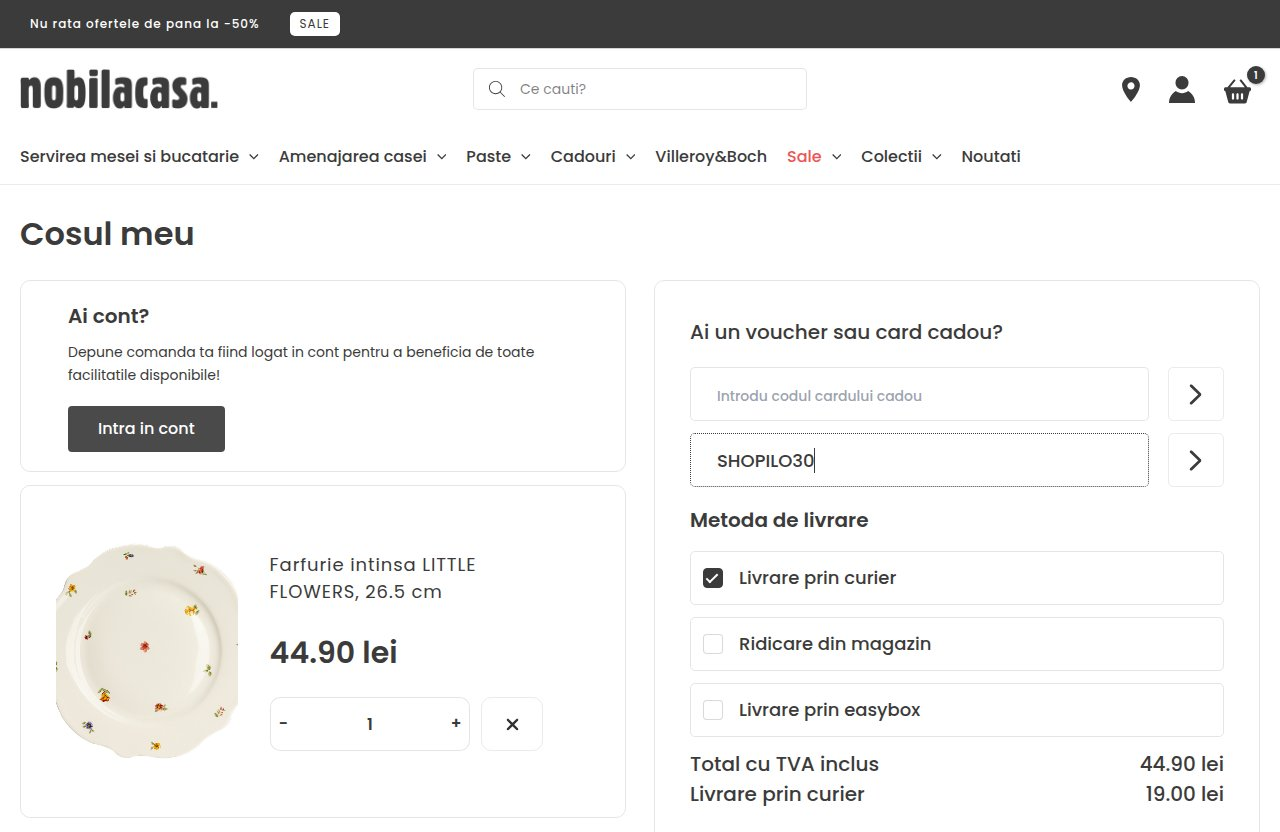
Task: Click the search magnifier icon
Action: [x=496, y=89]
